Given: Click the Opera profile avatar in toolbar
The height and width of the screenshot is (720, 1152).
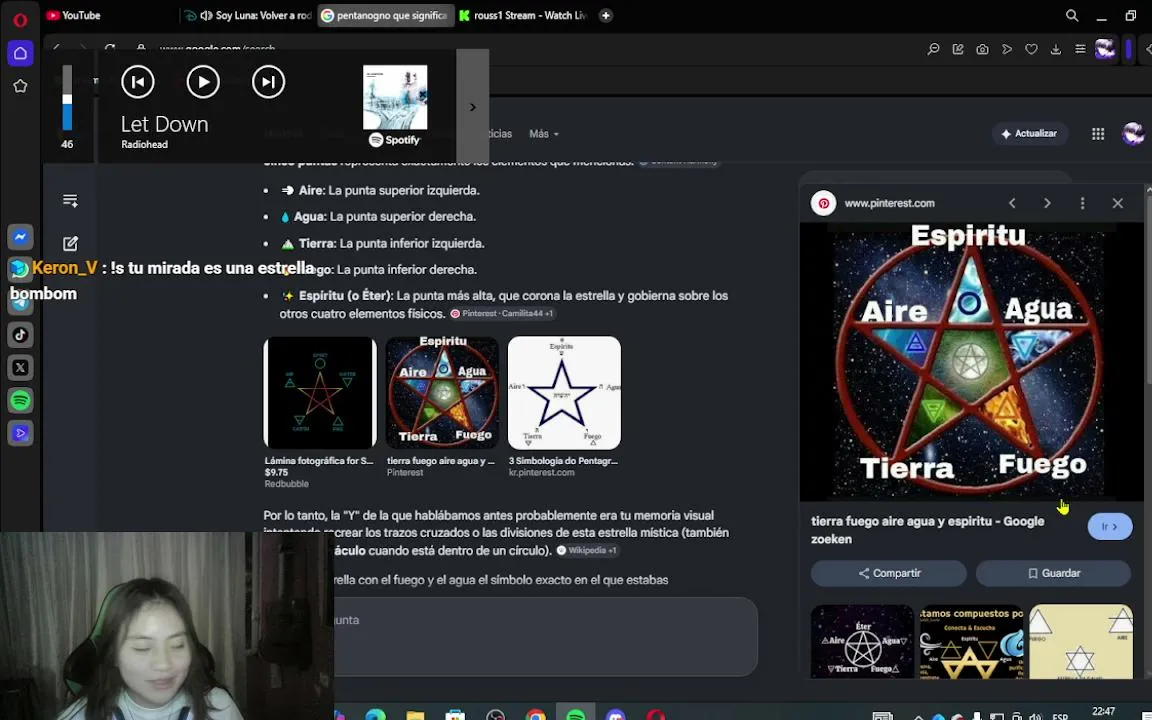Looking at the screenshot, I should click(x=1105, y=49).
